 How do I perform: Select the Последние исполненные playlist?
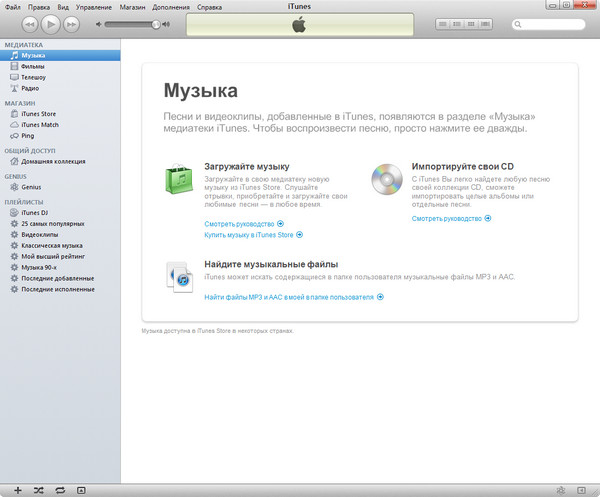(60, 289)
